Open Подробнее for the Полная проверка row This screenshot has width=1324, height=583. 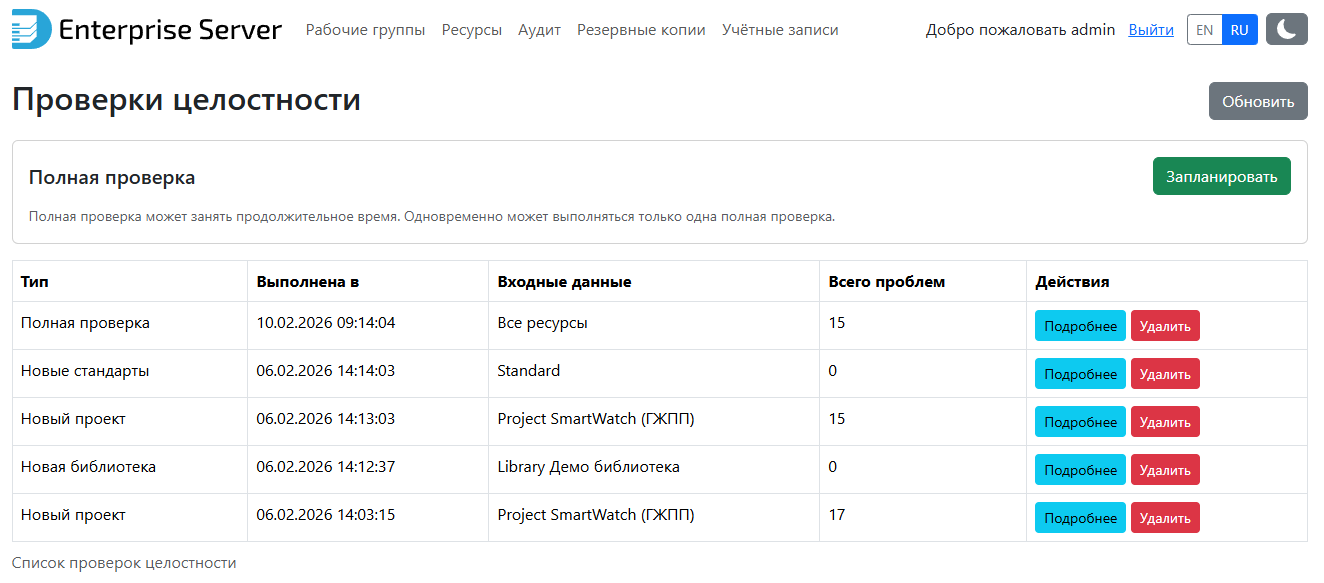[1080, 326]
